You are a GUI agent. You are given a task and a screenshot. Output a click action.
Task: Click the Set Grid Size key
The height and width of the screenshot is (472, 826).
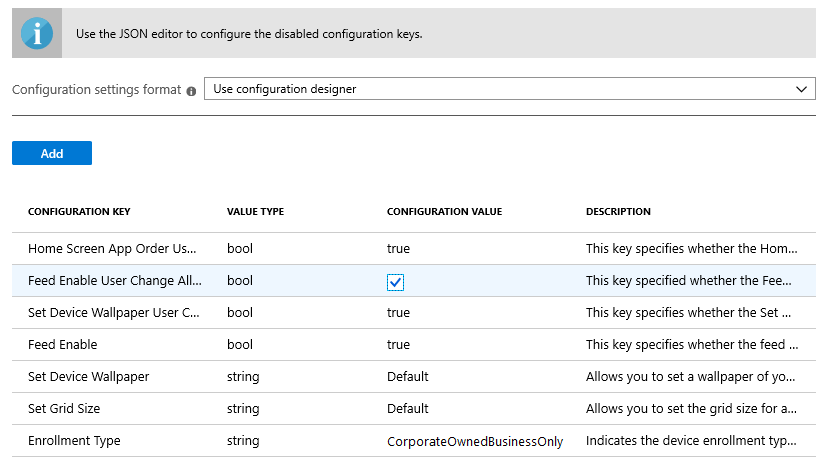click(x=64, y=409)
